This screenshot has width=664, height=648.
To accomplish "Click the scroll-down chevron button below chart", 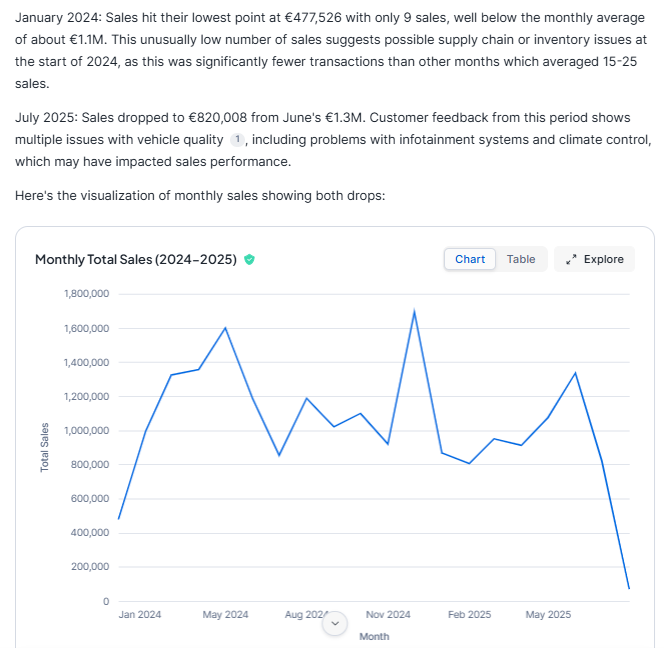I will pos(336,622).
